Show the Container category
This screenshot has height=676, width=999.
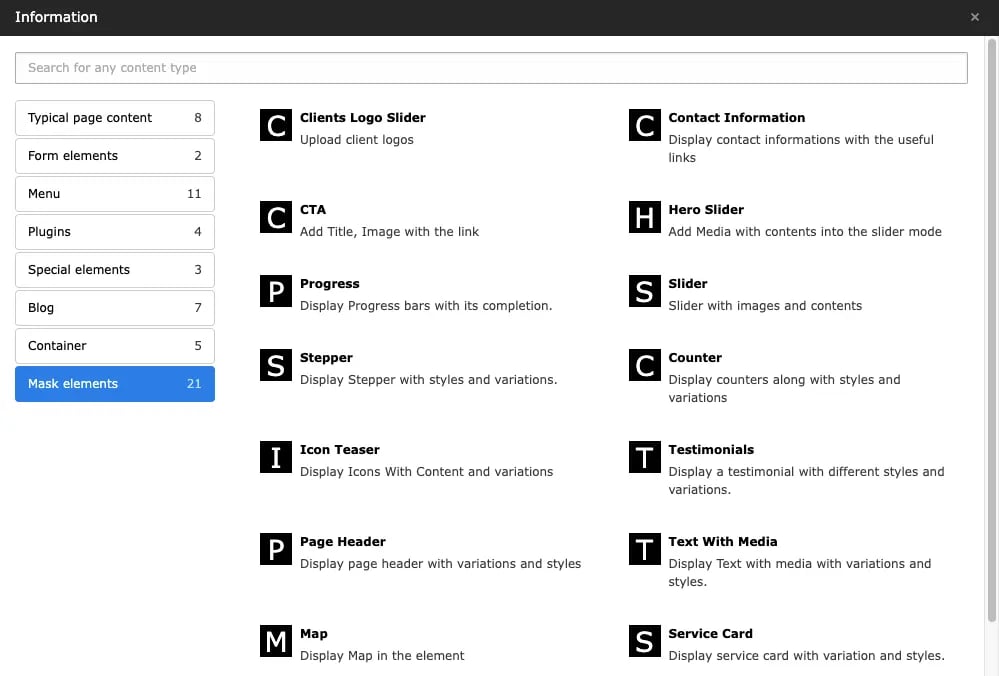[x=115, y=346]
